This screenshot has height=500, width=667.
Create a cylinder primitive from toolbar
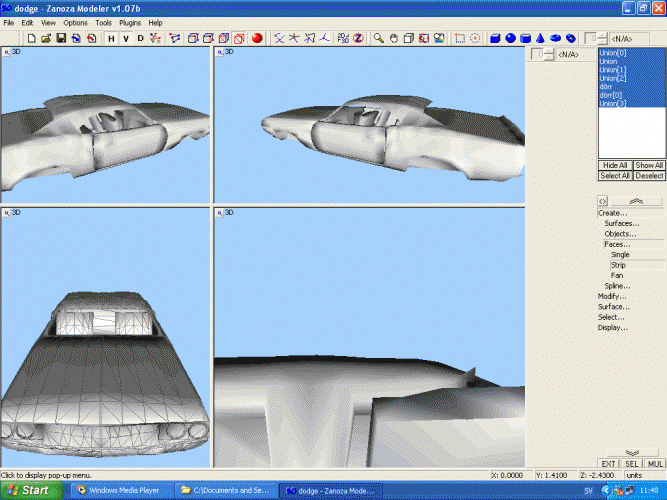pyautogui.click(x=526, y=38)
